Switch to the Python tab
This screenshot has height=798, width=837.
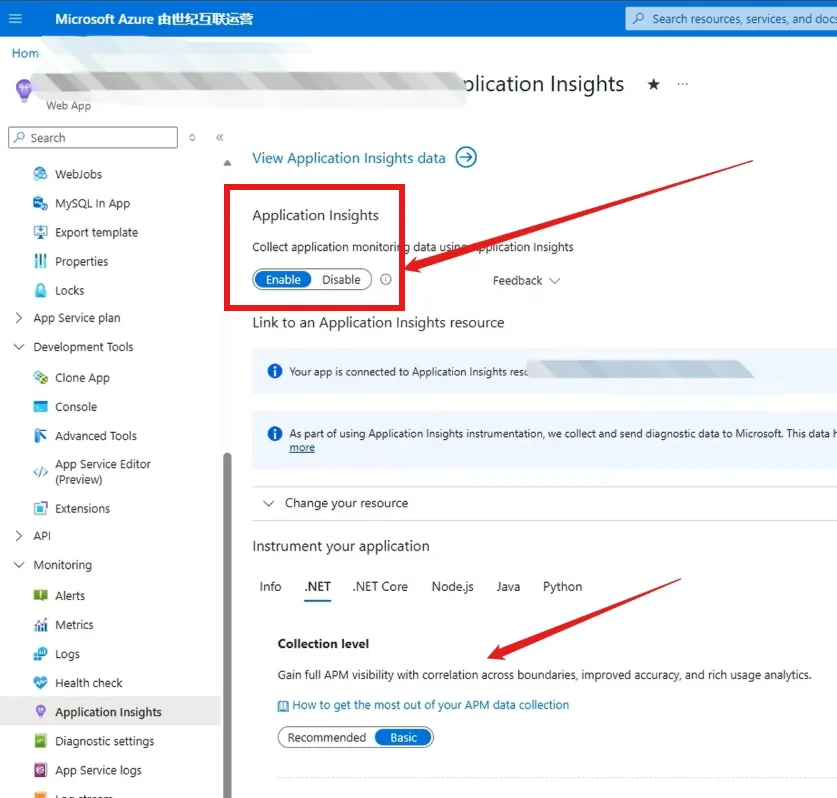[x=562, y=587]
